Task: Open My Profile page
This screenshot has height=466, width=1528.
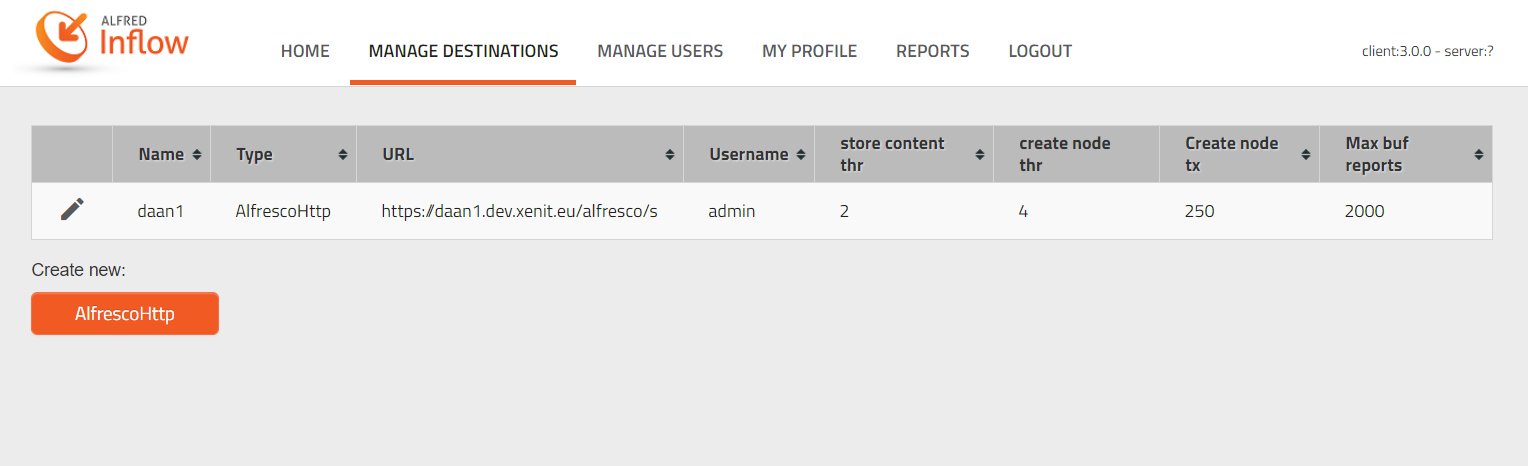Action: pos(809,51)
